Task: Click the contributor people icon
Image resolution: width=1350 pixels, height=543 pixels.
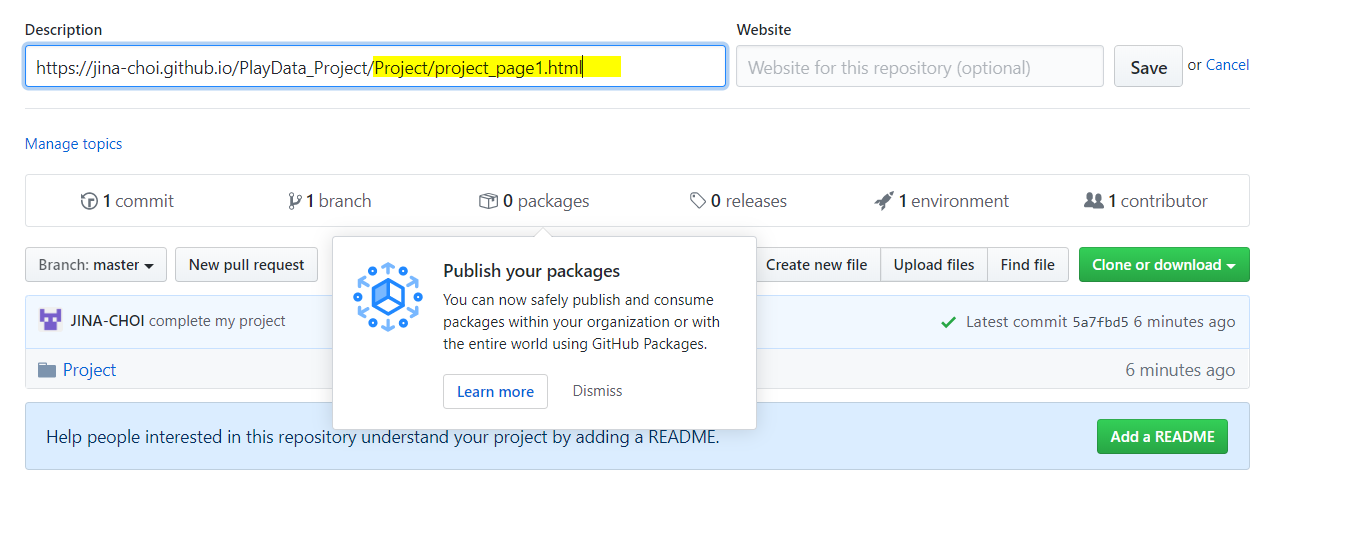Action: point(1094,201)
